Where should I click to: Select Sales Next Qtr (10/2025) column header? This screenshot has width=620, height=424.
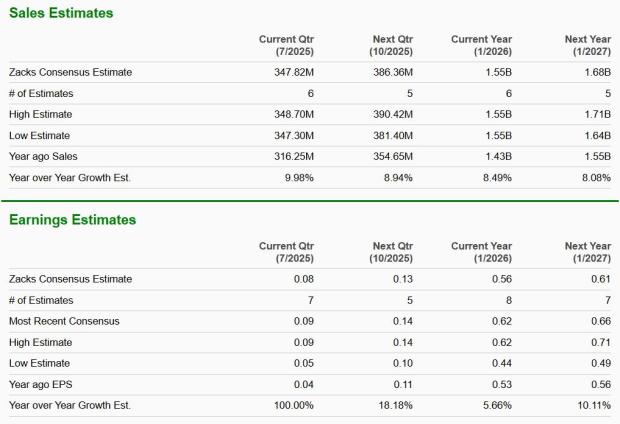tap(391, 45)
